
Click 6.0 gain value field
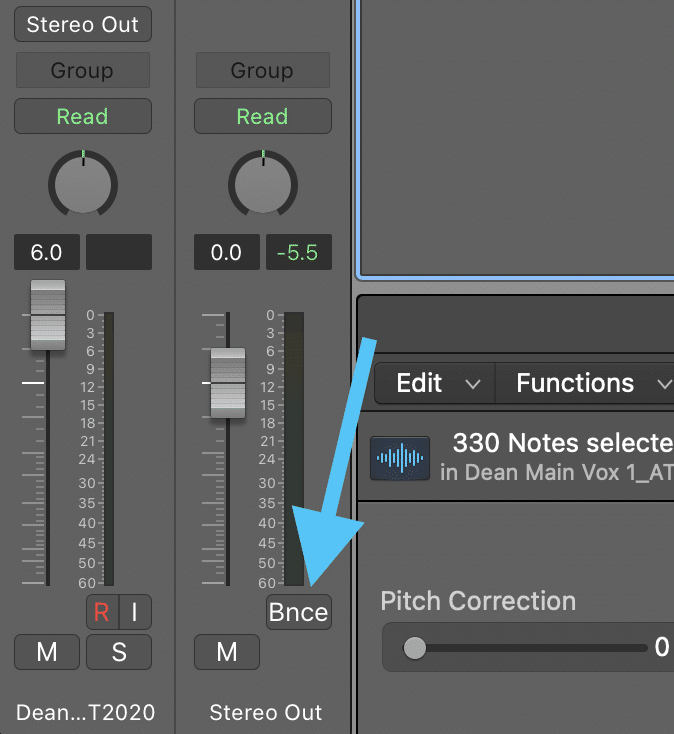point(47,252)
